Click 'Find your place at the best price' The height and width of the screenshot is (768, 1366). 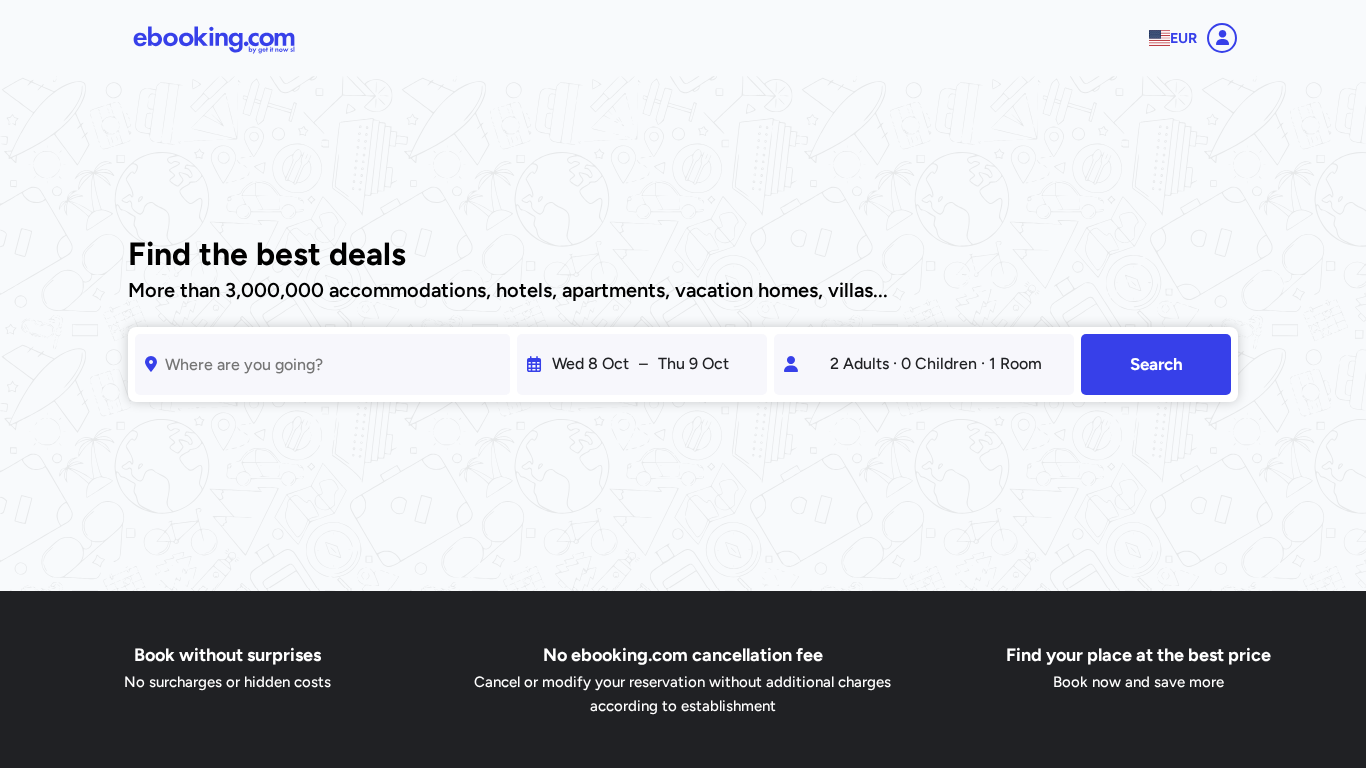tap(1138, 655)
